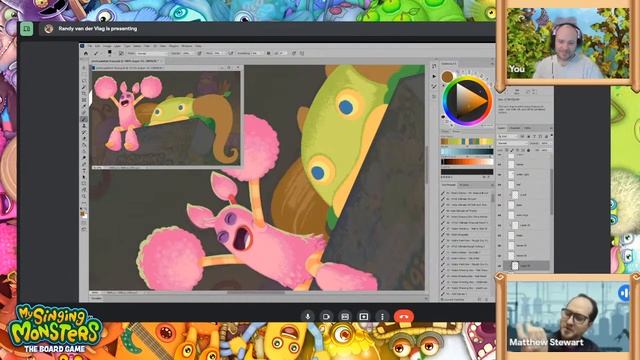Image resolution: width=640 pixels, height=360 pixels.
Task: Toggle pressure for opacity in the options bar
Action: (x=199, y=53)
